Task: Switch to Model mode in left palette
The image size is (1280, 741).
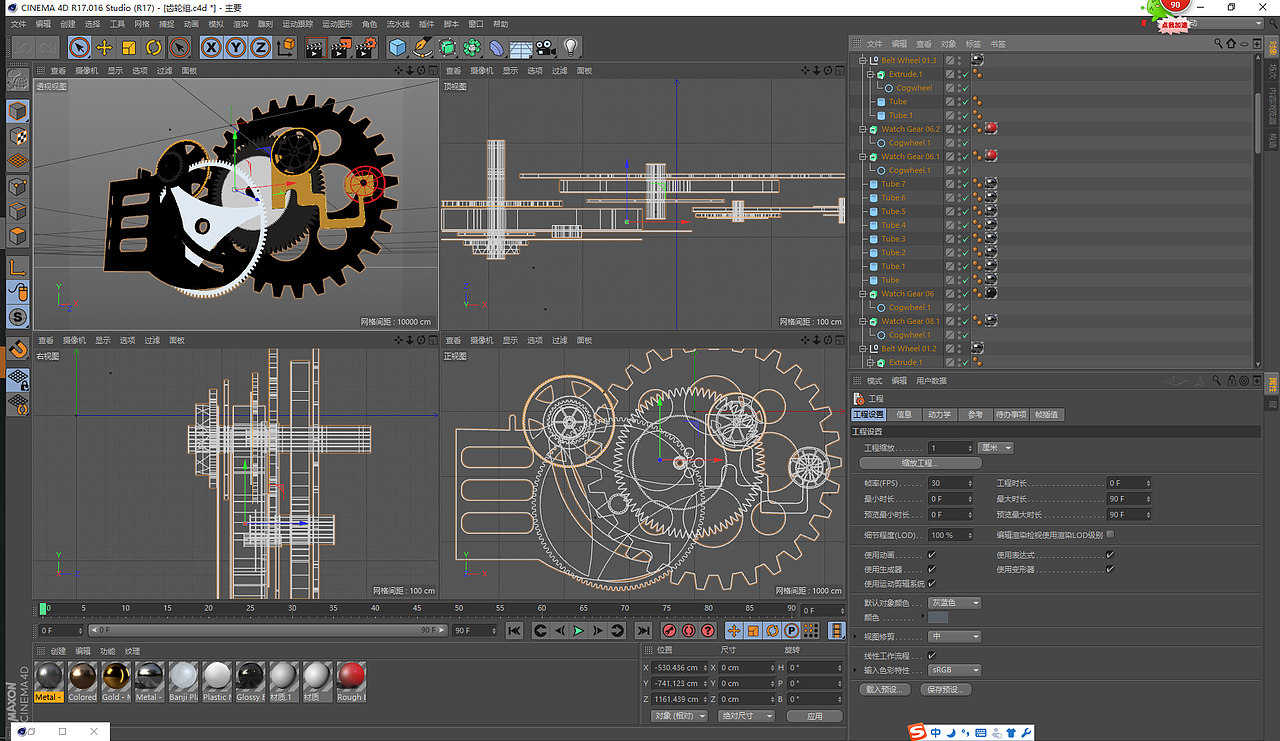Action: point(18,111)
